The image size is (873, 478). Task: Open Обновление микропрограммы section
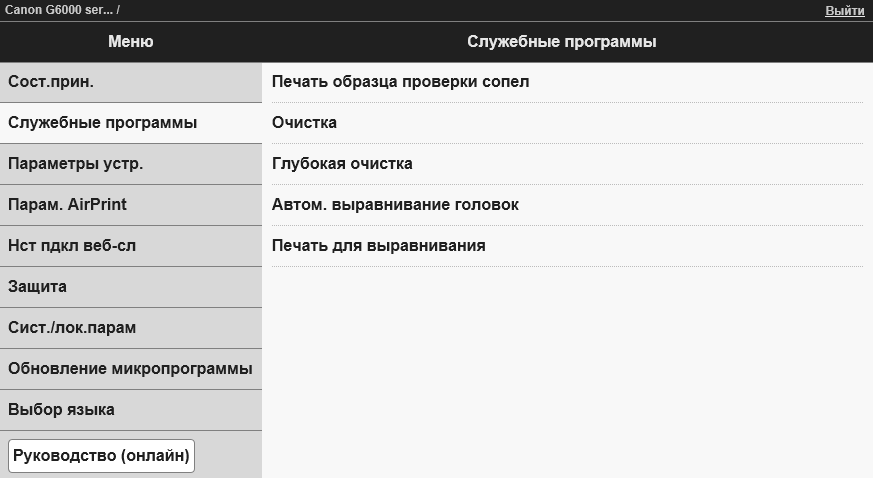tap(130, 369)
